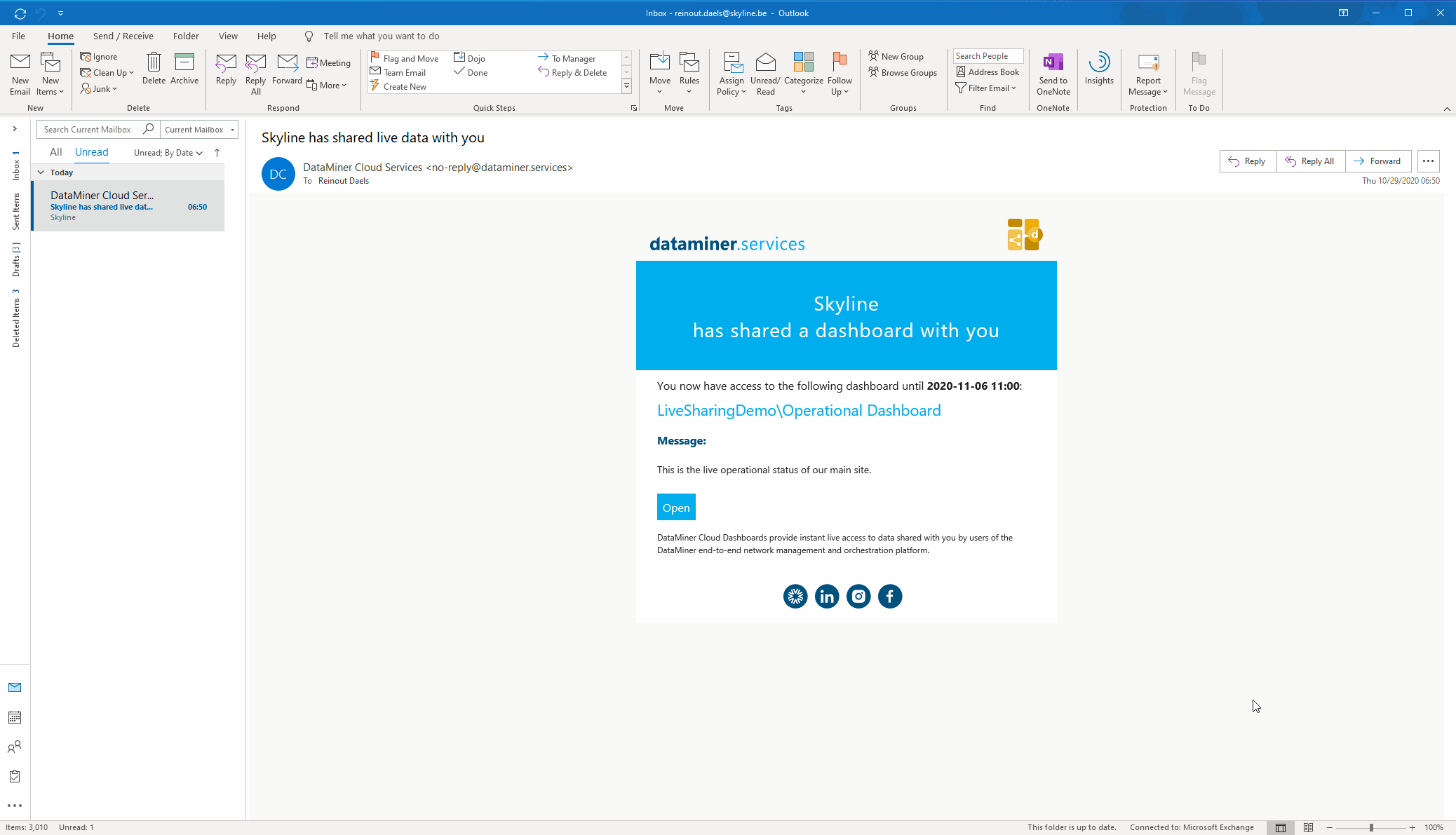Select the Rules icon
The width and height of the screenshot is (1456, 835).
[x=689, y=62]
